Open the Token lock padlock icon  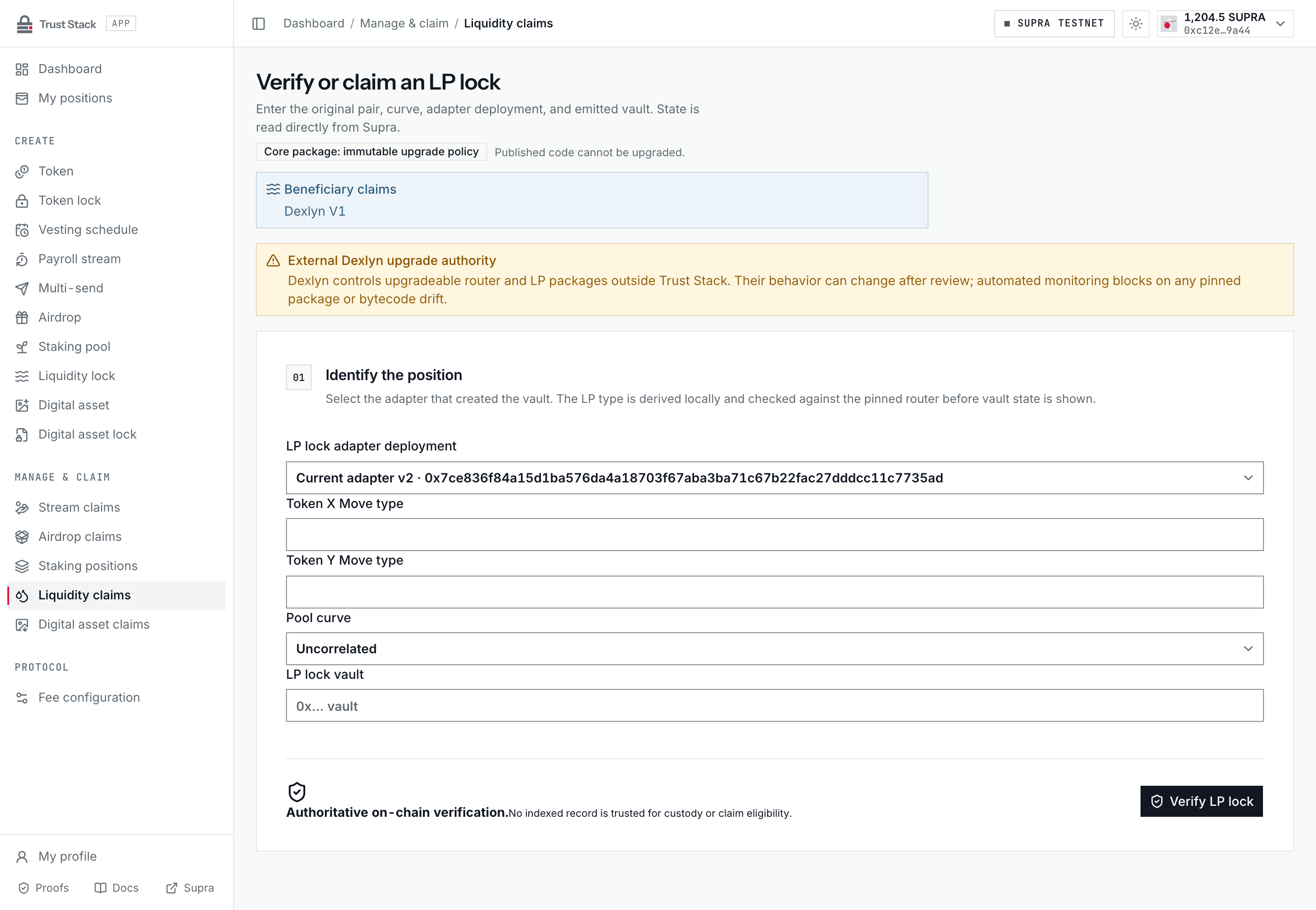[x=21, y=201]
